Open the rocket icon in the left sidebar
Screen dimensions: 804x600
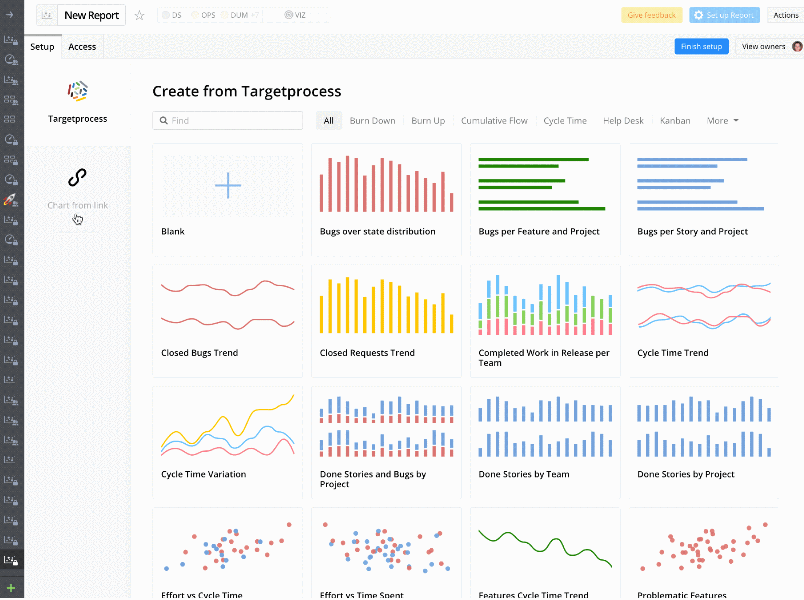pos(10,199)
